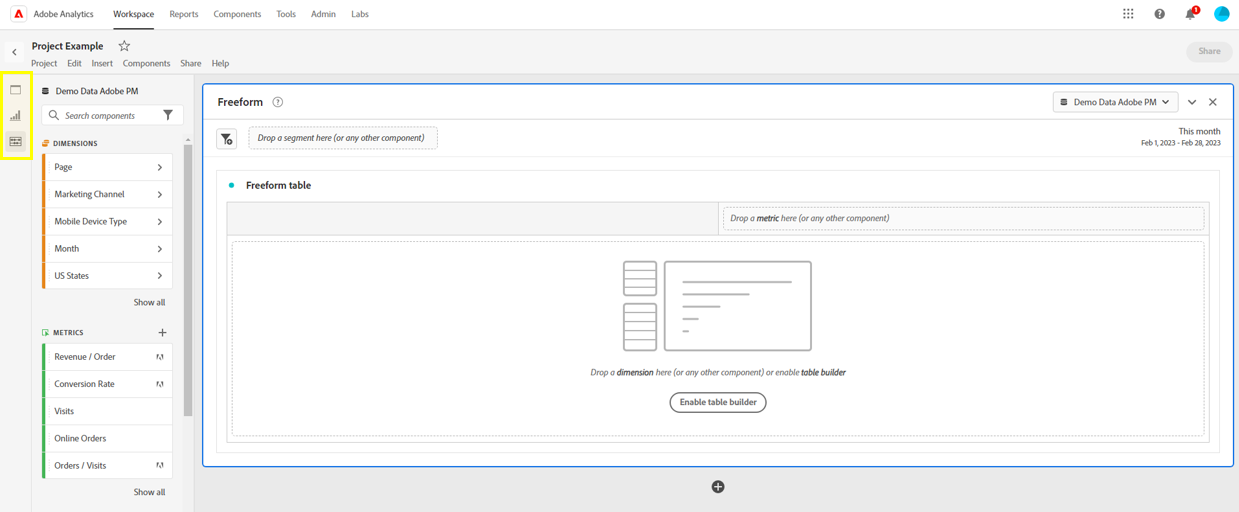Expand the Page dimension chevron
Screen dimensions: 1239x512
[x=160, y=167]
